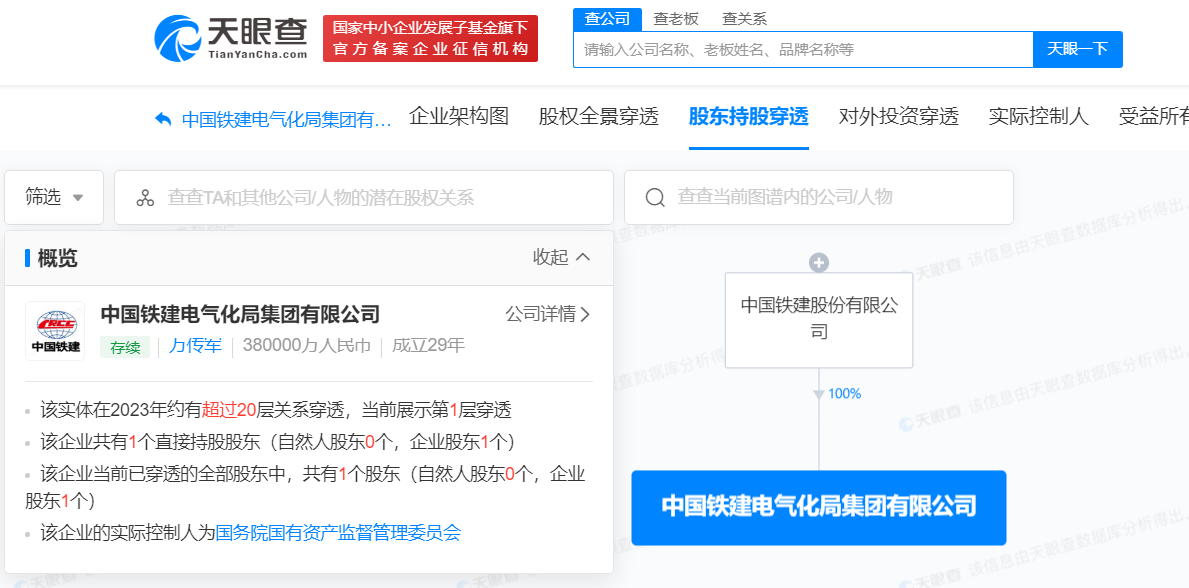Select the blue 中国铁建电气化局集团有限公司 node
Image resolution: width=1189 pixels, height=588 pixels.
tap(819, 508)
